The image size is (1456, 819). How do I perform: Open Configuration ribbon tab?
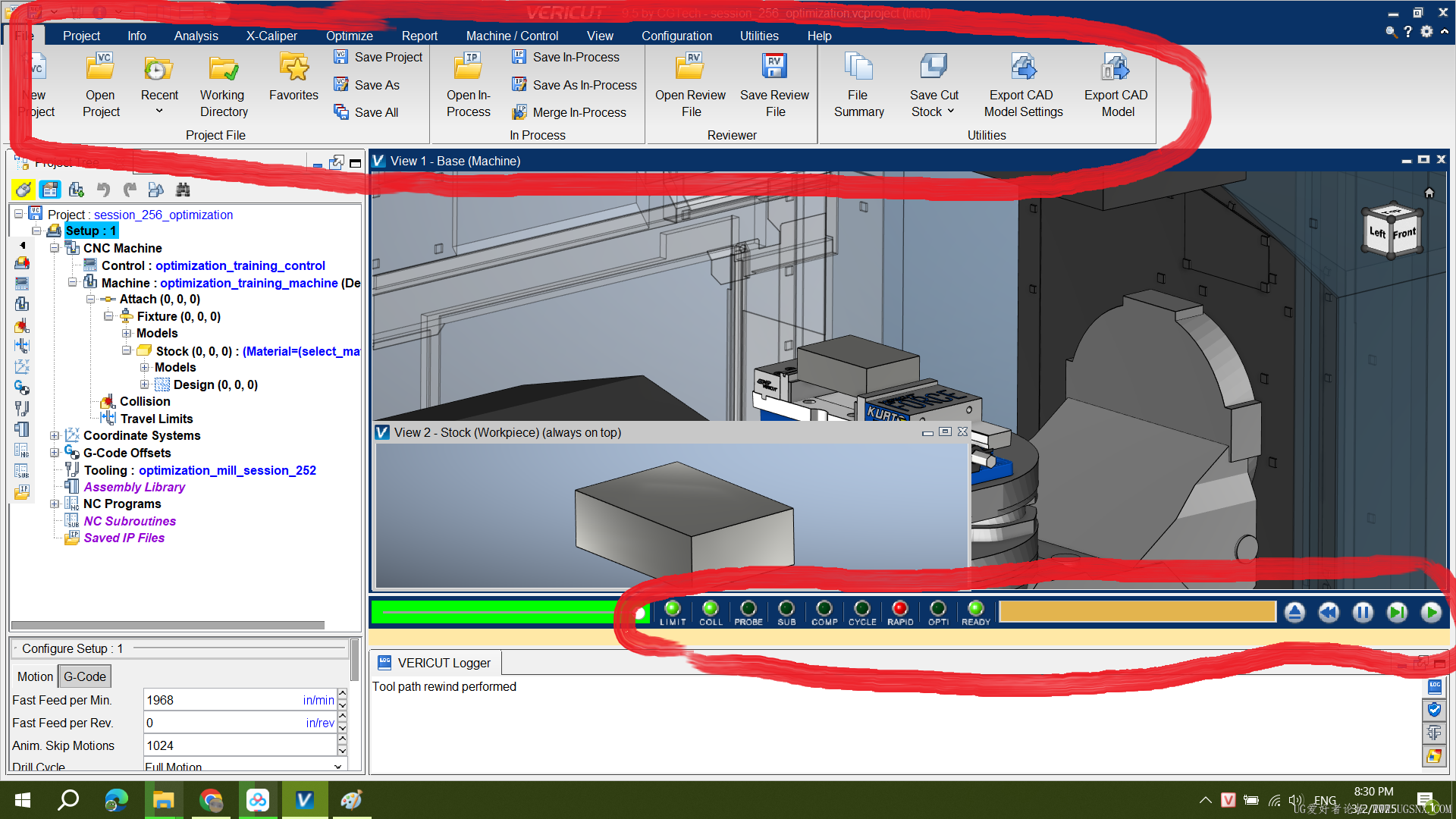coord(676,36)
